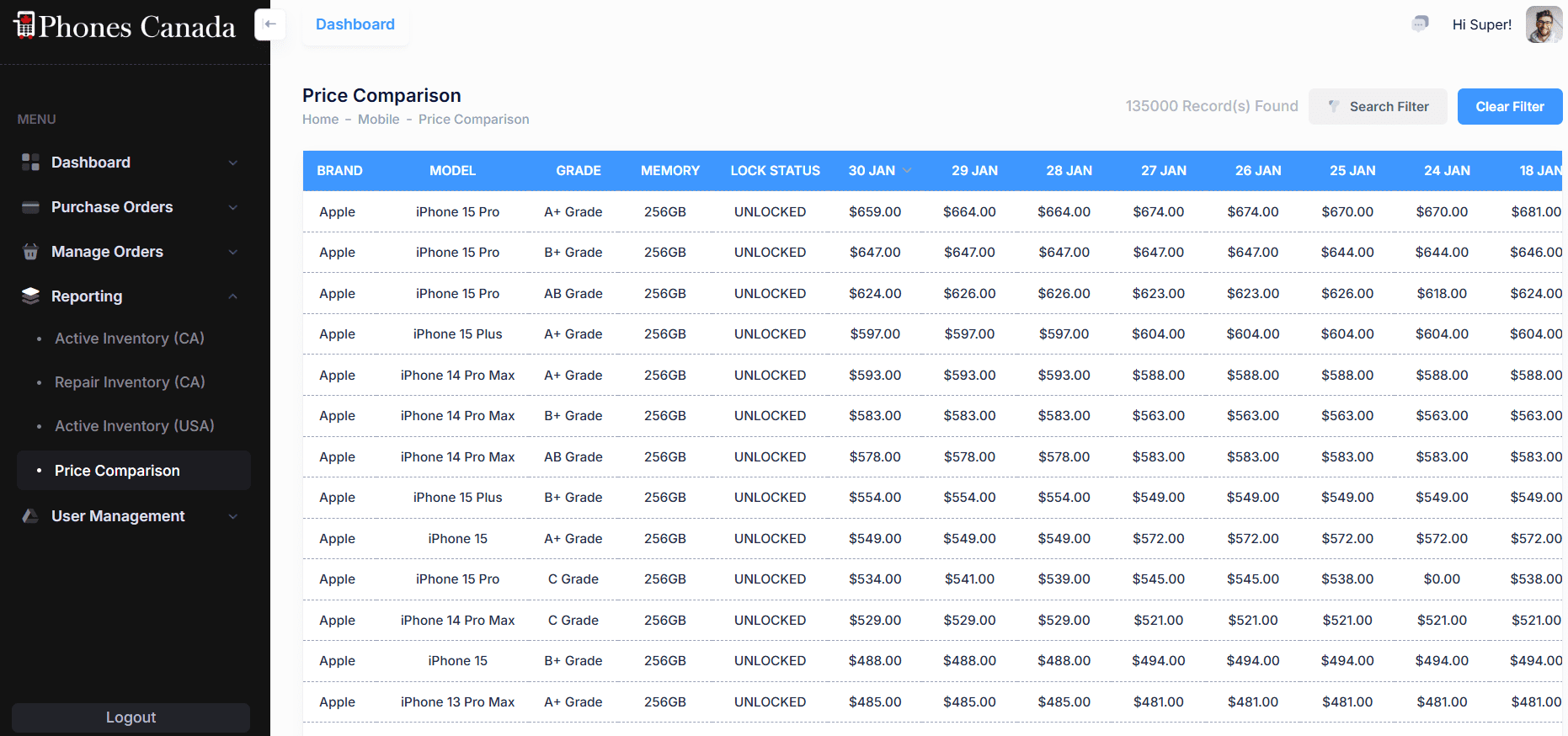Click the Clear Filter button
The width and height of the screenshot is (1568, 736).
click(x=1510, y=106)
